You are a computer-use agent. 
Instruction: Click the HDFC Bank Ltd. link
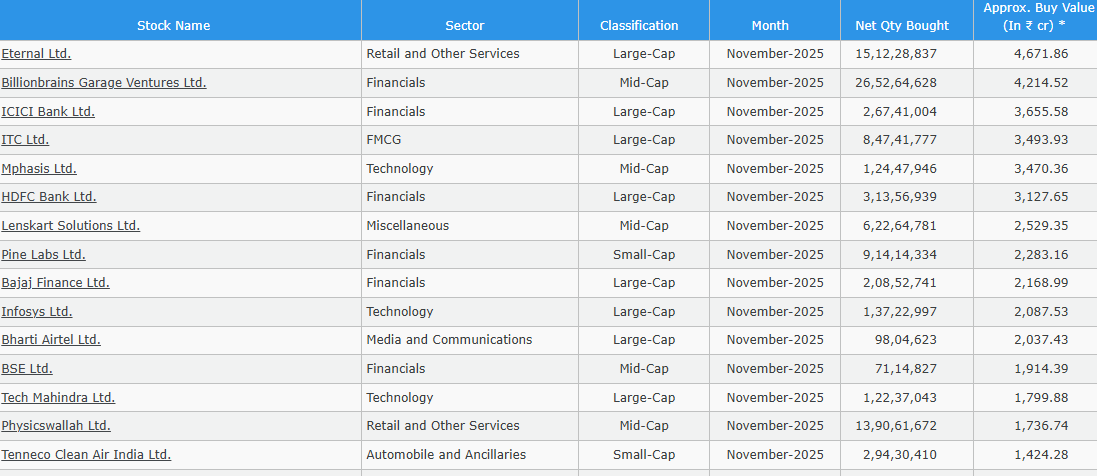(x=49, y=197)
